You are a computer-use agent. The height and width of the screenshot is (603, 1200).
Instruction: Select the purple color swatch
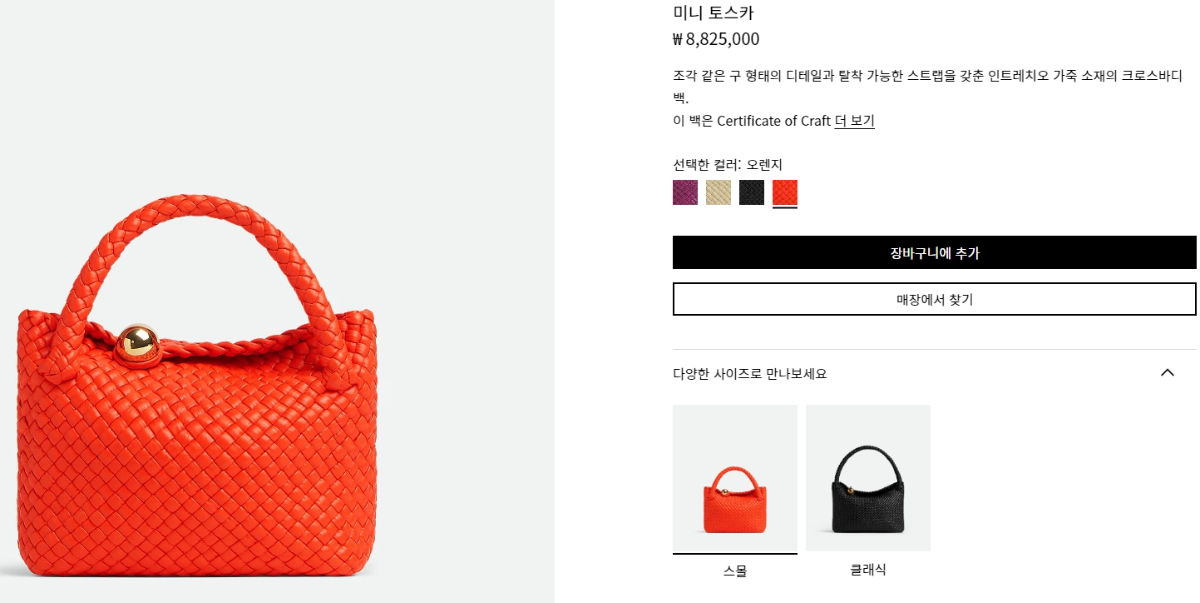(x=685, y=192)
